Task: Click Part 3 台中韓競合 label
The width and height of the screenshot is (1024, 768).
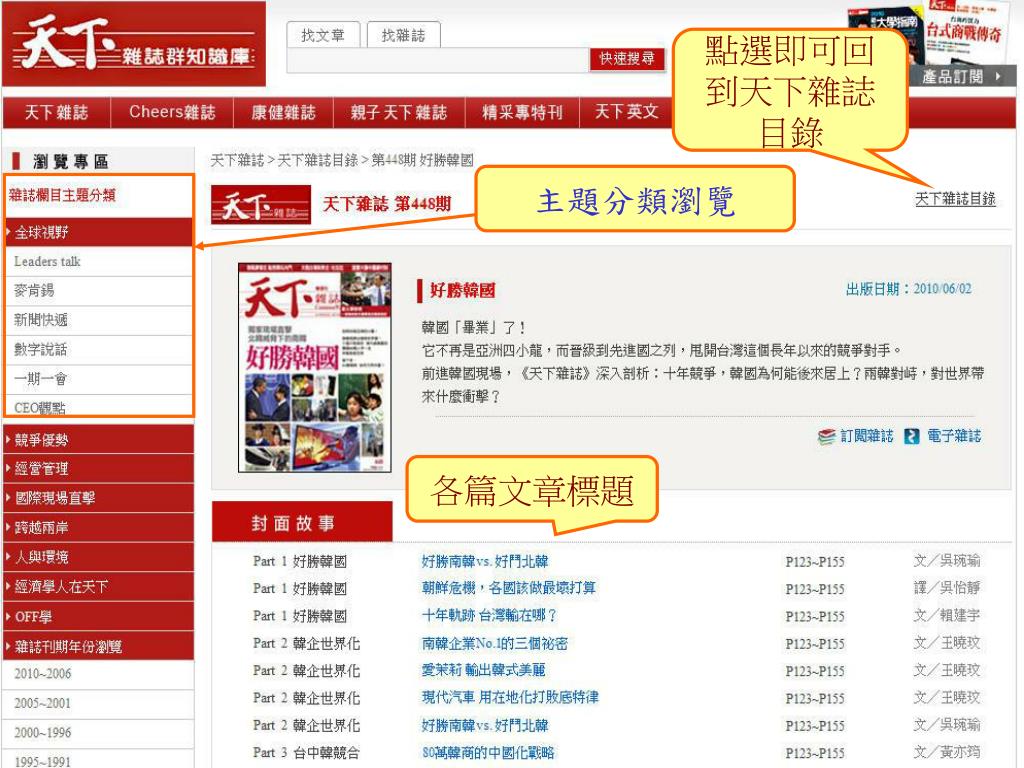Action: click(306, 752)
